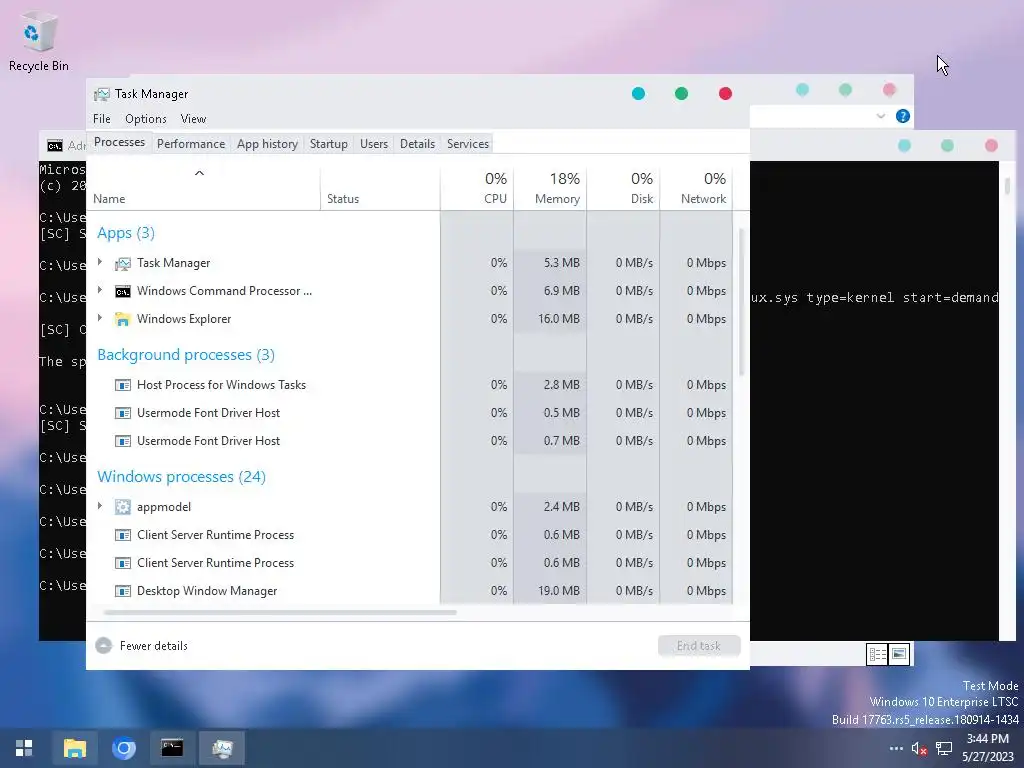Select the Windows Explorer folder icon

coord(123,319)
